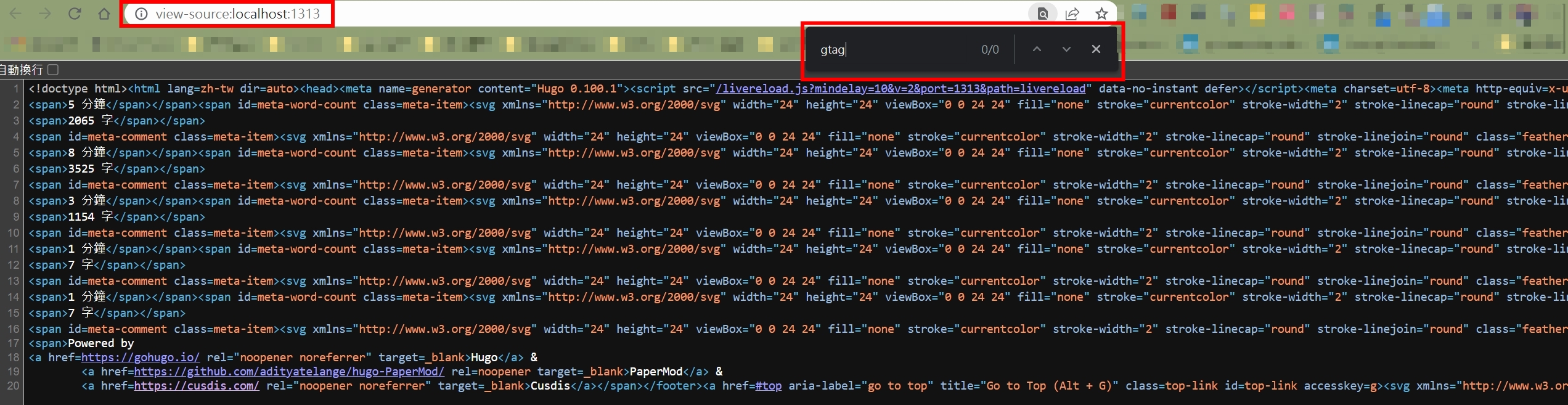Click line number 1 in the gutter
This screenshot has height=405, width=1568.
[17, 89]
